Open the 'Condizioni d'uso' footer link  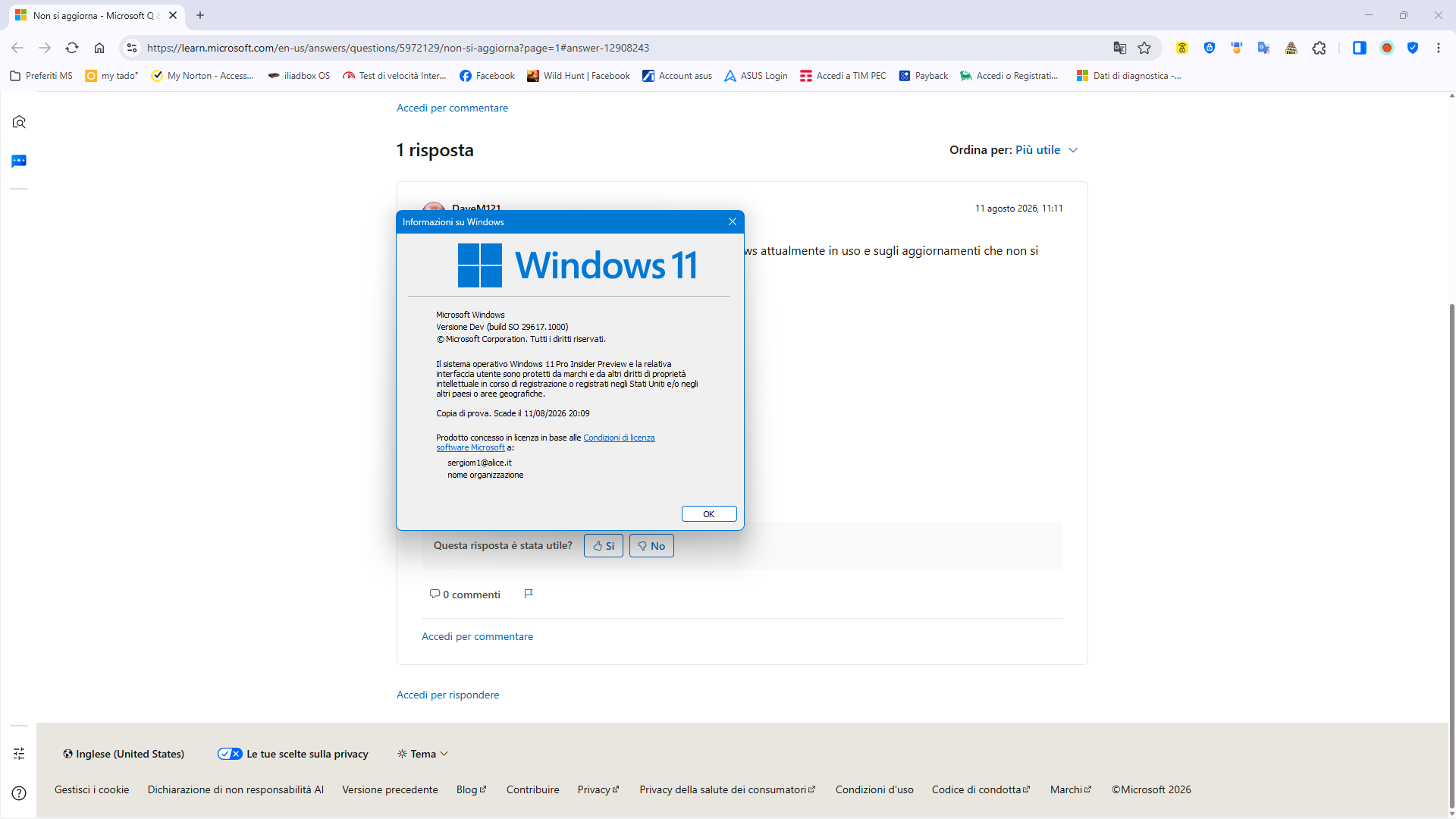coord(874,789)
